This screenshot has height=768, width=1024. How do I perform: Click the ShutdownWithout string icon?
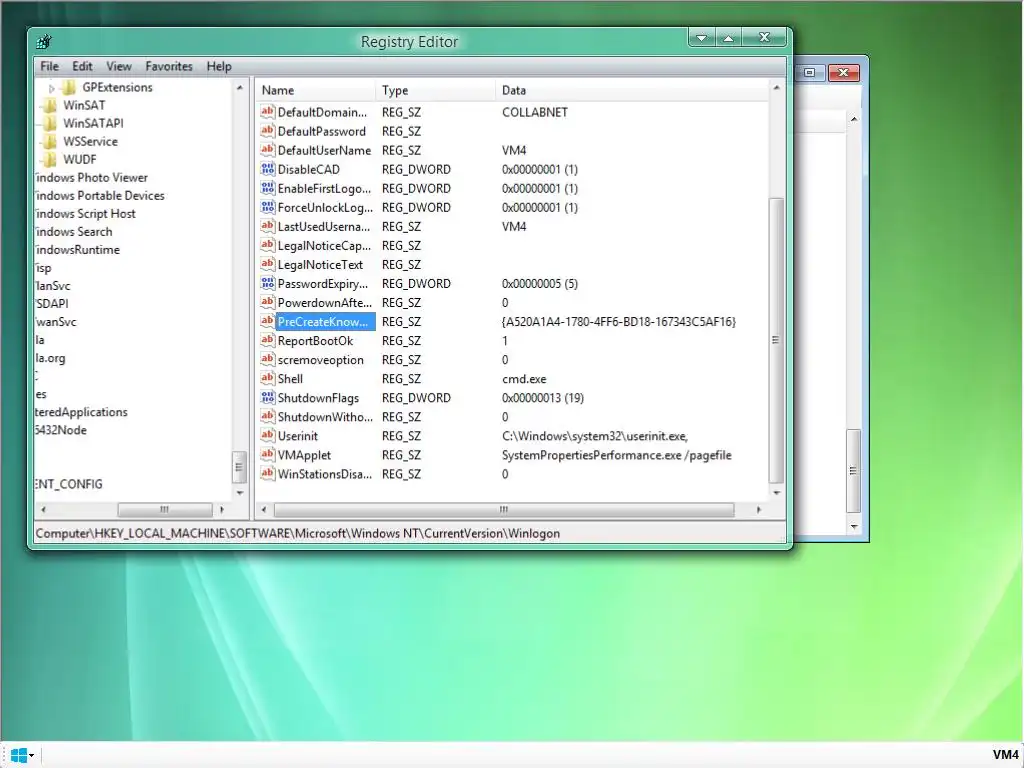[267, 416]
